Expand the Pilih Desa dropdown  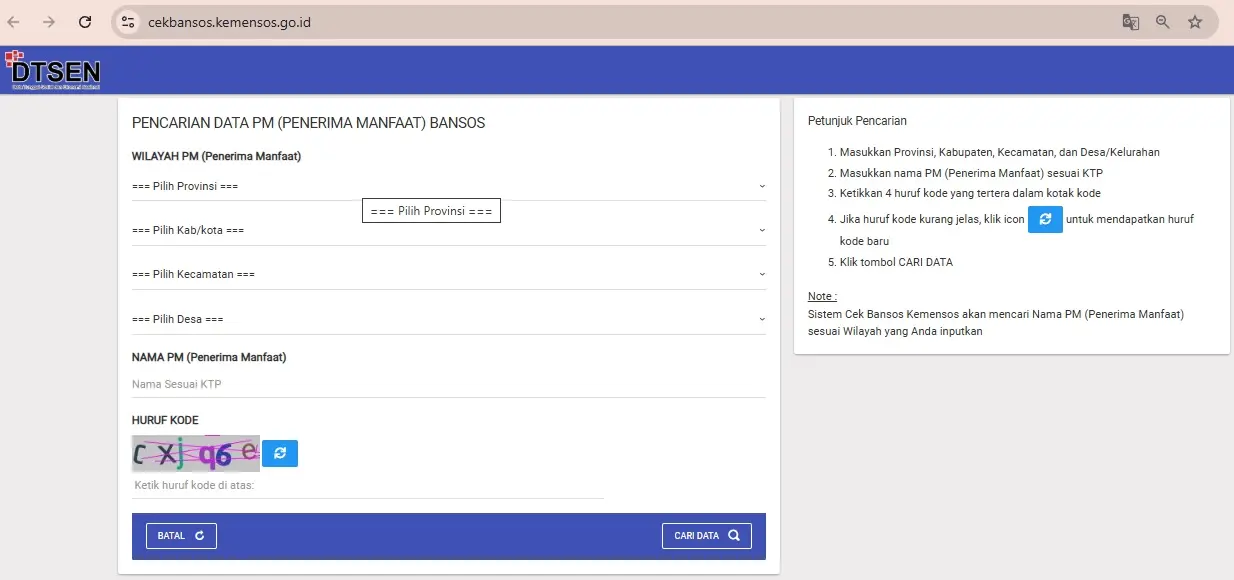[448, 319]
